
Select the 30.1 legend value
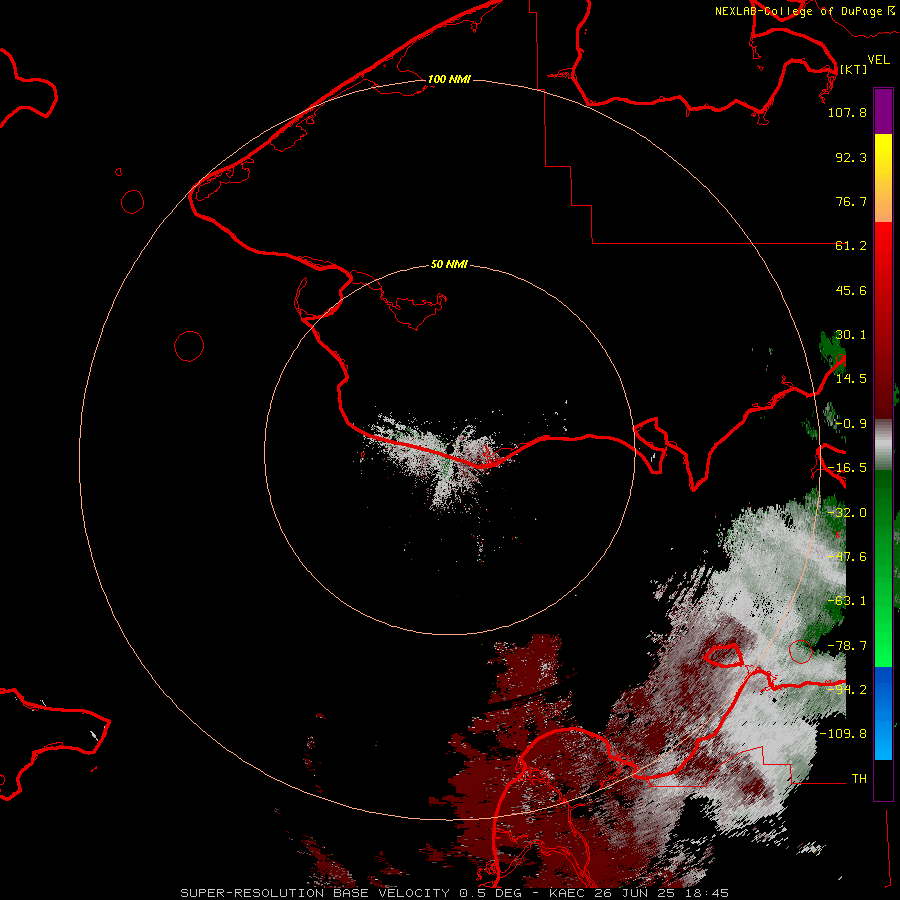pos(851,335)
